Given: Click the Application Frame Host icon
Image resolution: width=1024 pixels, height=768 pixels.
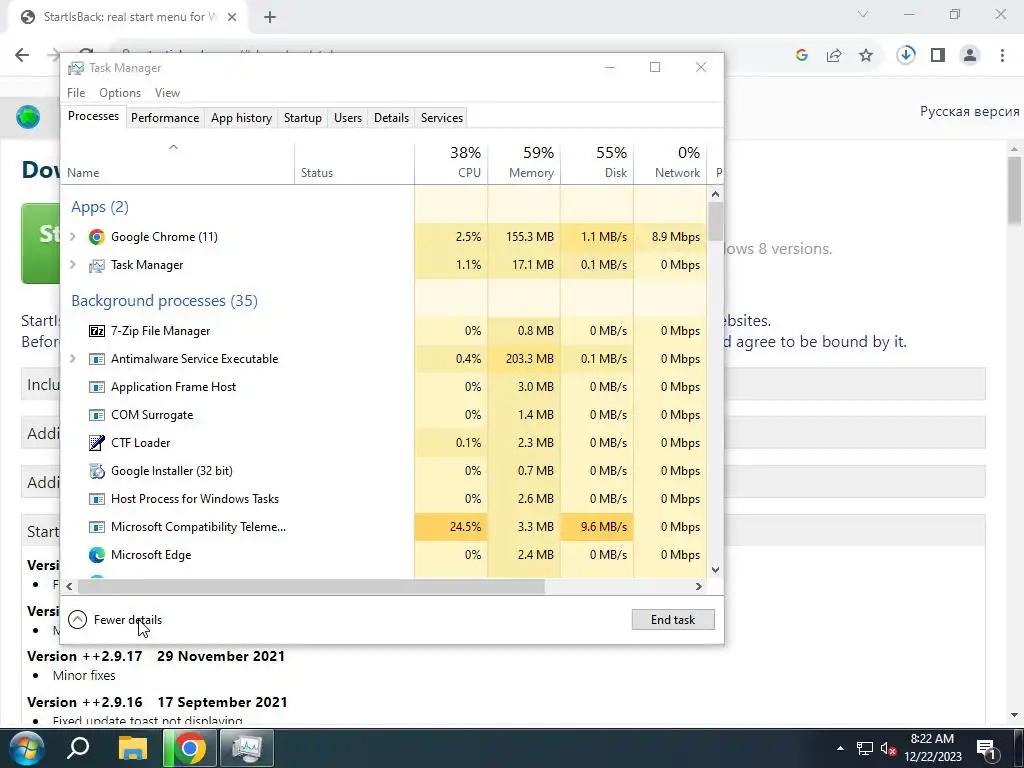Looking at the screenshot, I should [x=97, y=387].
